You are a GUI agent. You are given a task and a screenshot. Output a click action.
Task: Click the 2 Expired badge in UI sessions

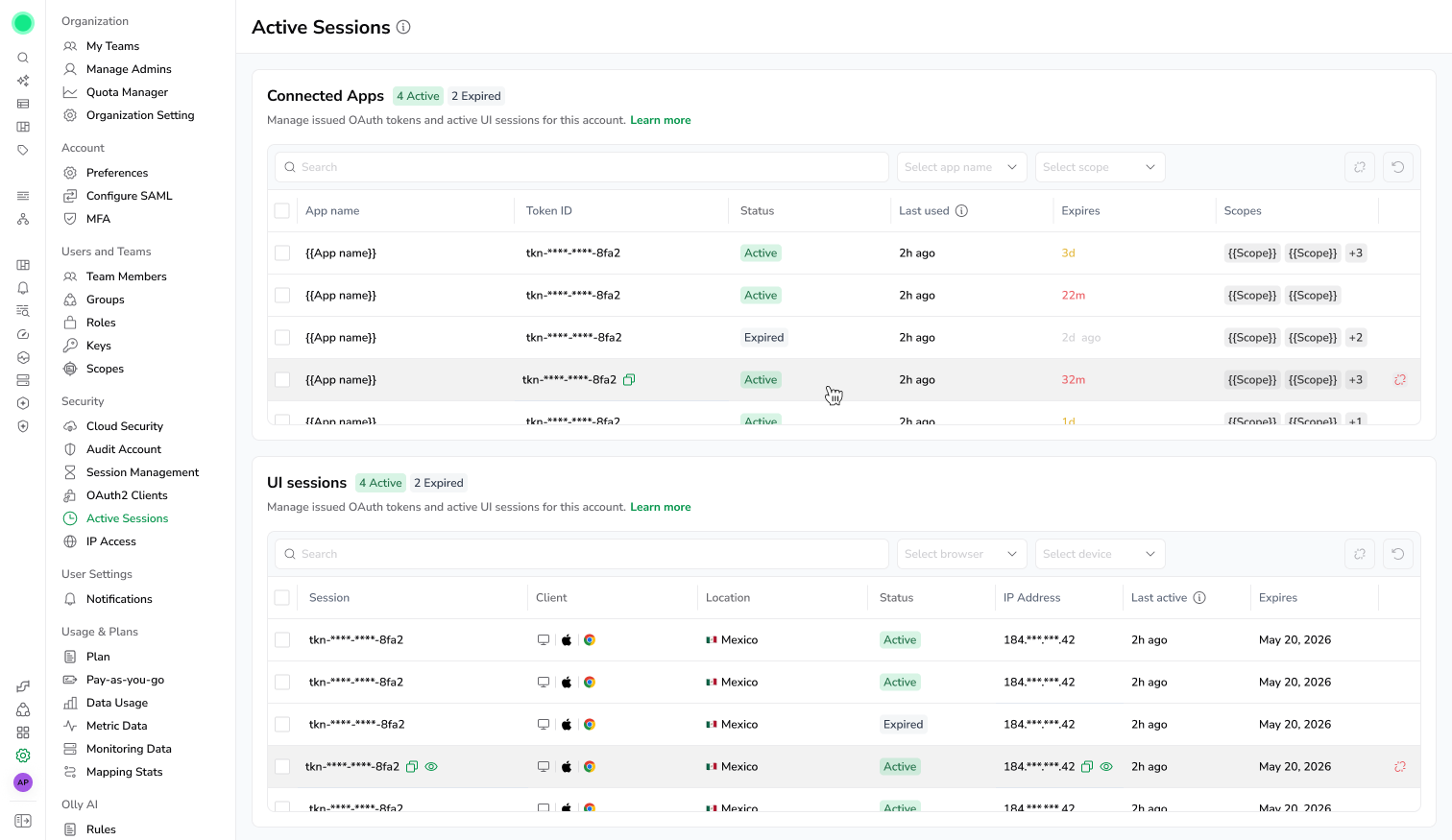[439, 483]
